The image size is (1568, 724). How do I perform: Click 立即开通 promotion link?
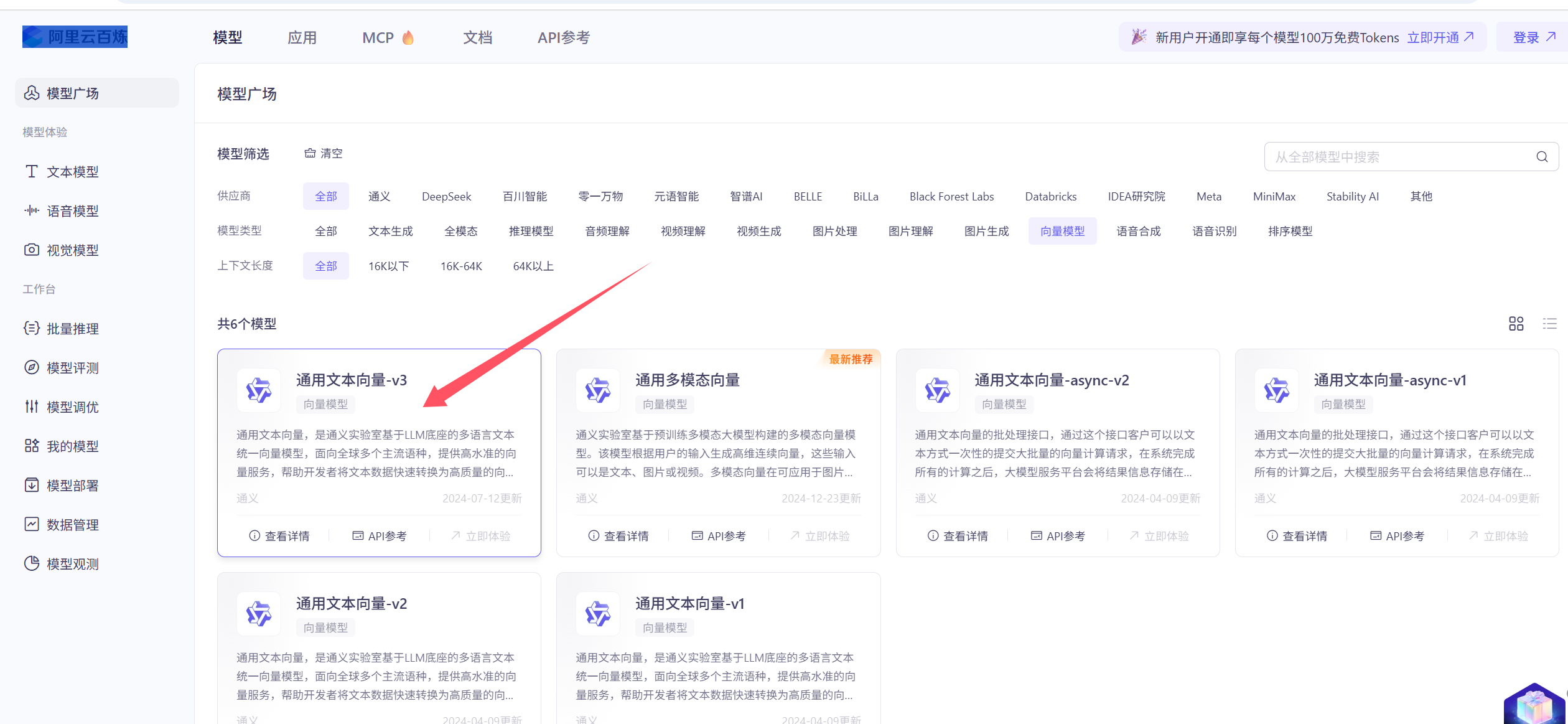tap(1439, 38)
